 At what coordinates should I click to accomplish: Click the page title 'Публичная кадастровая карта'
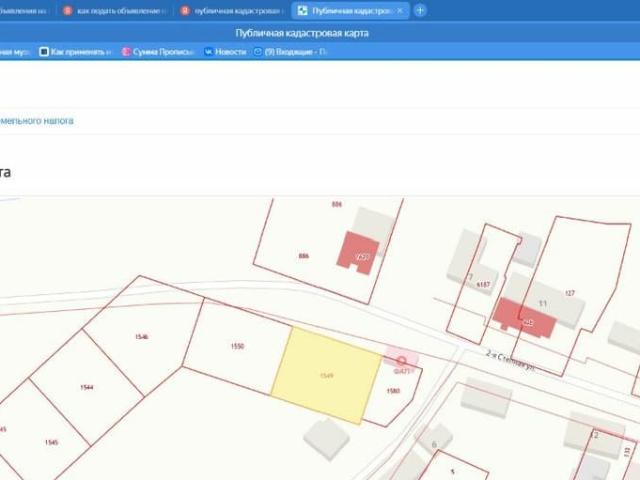click(302, 33)
